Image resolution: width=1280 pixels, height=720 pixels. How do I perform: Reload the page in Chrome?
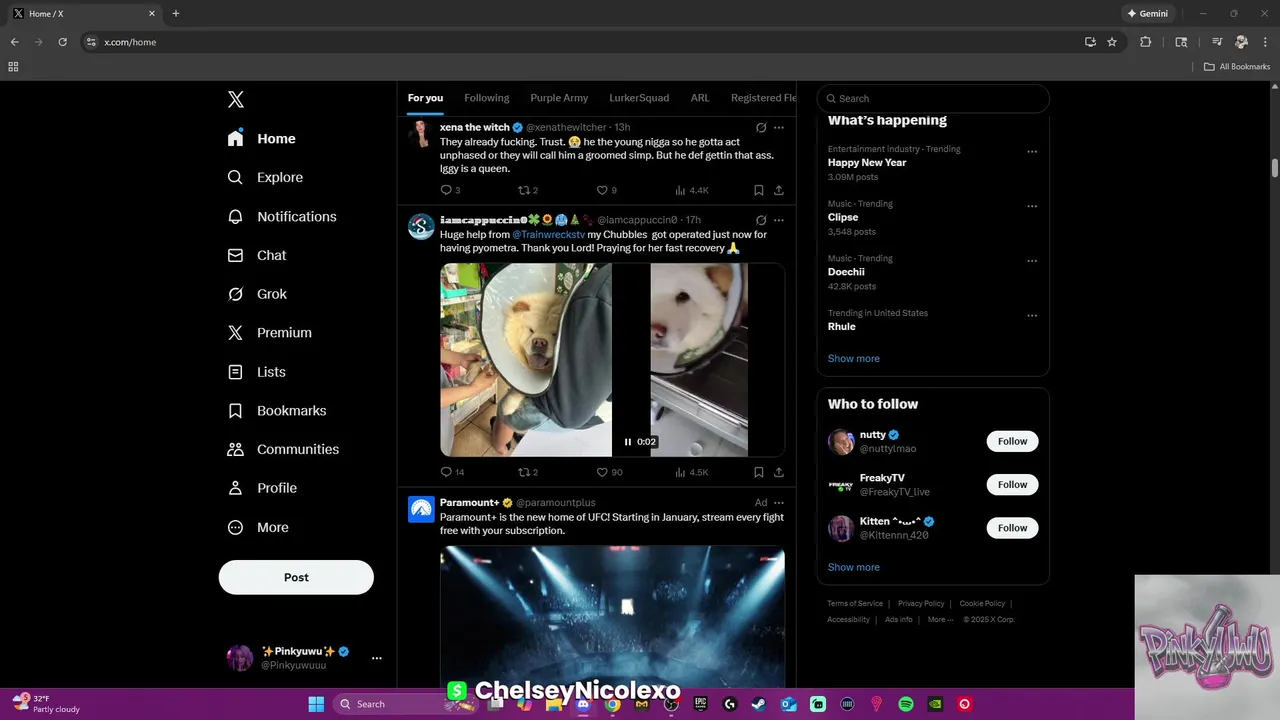click(62, 42)
